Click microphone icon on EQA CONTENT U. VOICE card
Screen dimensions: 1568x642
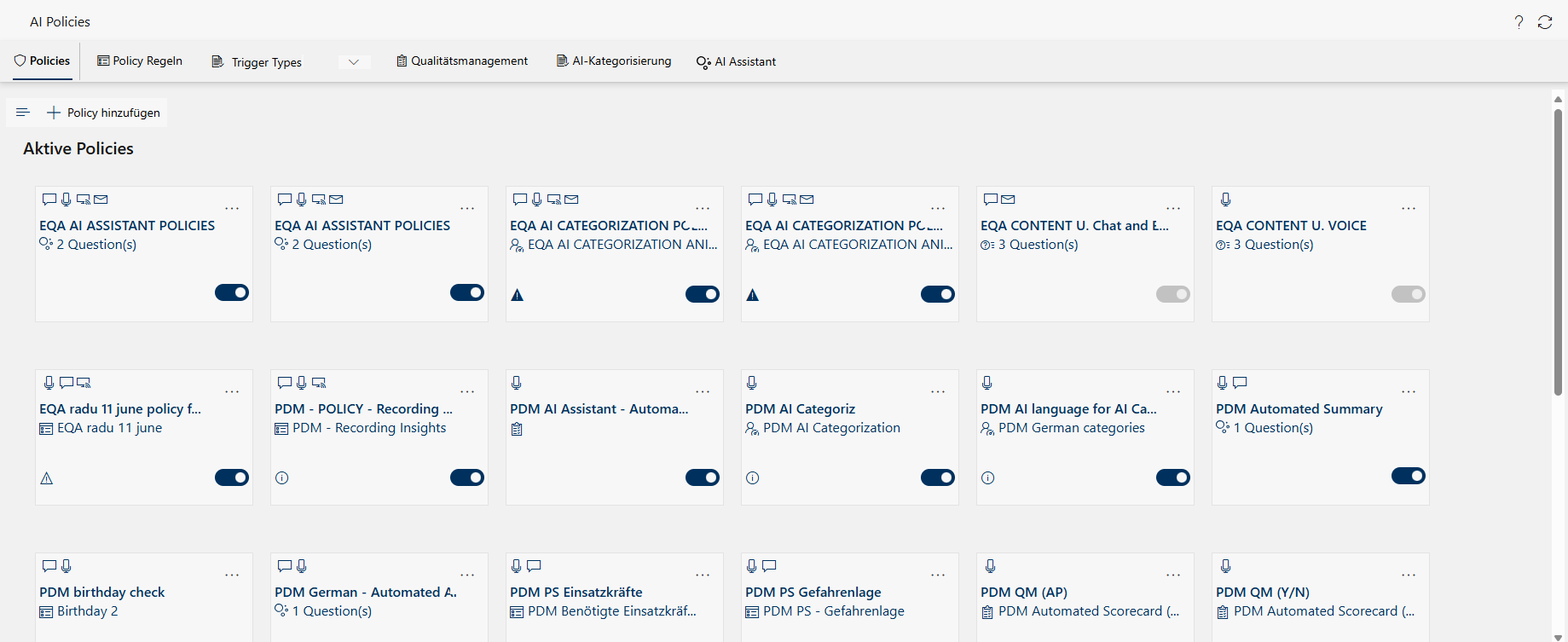(1225, 200)
